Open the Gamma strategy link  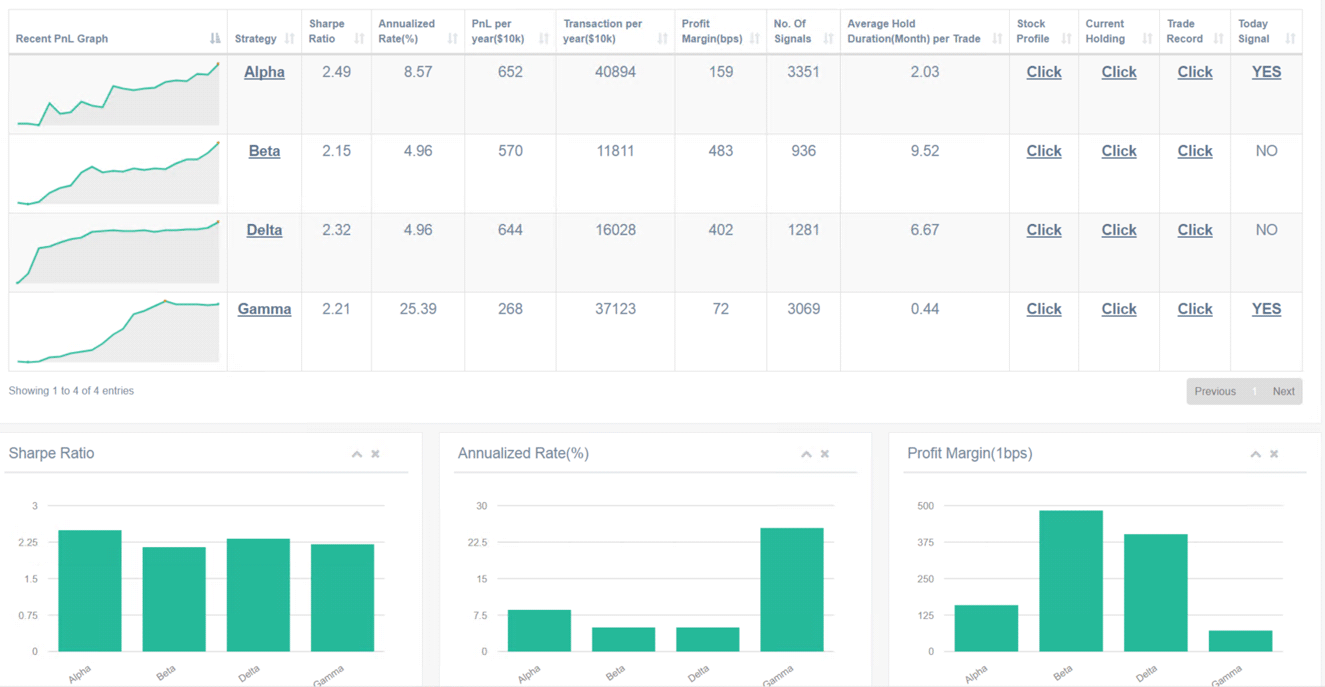point(264,309)
